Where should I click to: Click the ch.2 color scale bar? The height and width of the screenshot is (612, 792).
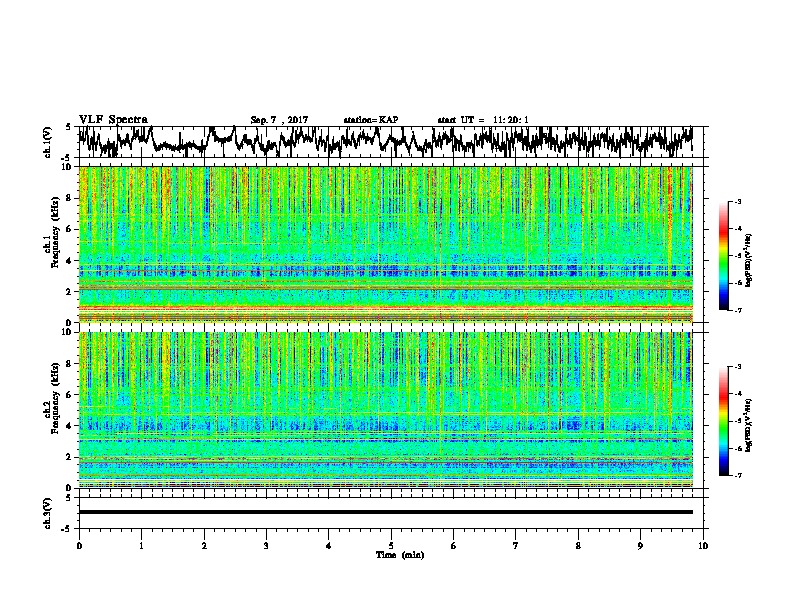[x=723, y=421]
